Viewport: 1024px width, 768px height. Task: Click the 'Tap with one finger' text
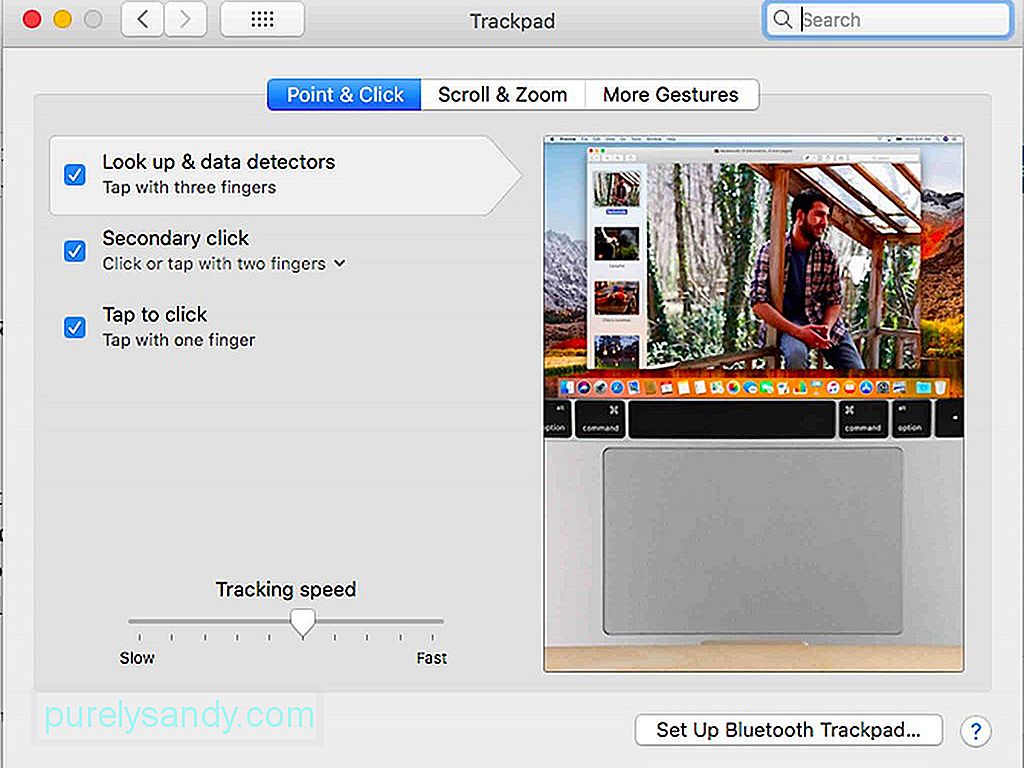pyautogui.click(x=179, y=340)
